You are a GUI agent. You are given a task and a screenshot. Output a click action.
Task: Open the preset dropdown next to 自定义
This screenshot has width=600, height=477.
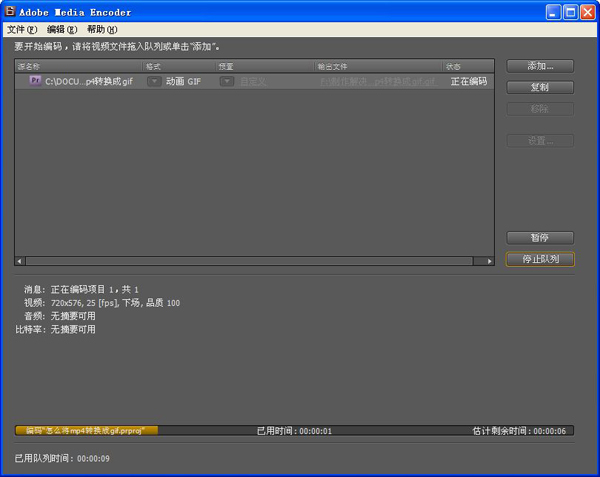(x=227, y=81)
